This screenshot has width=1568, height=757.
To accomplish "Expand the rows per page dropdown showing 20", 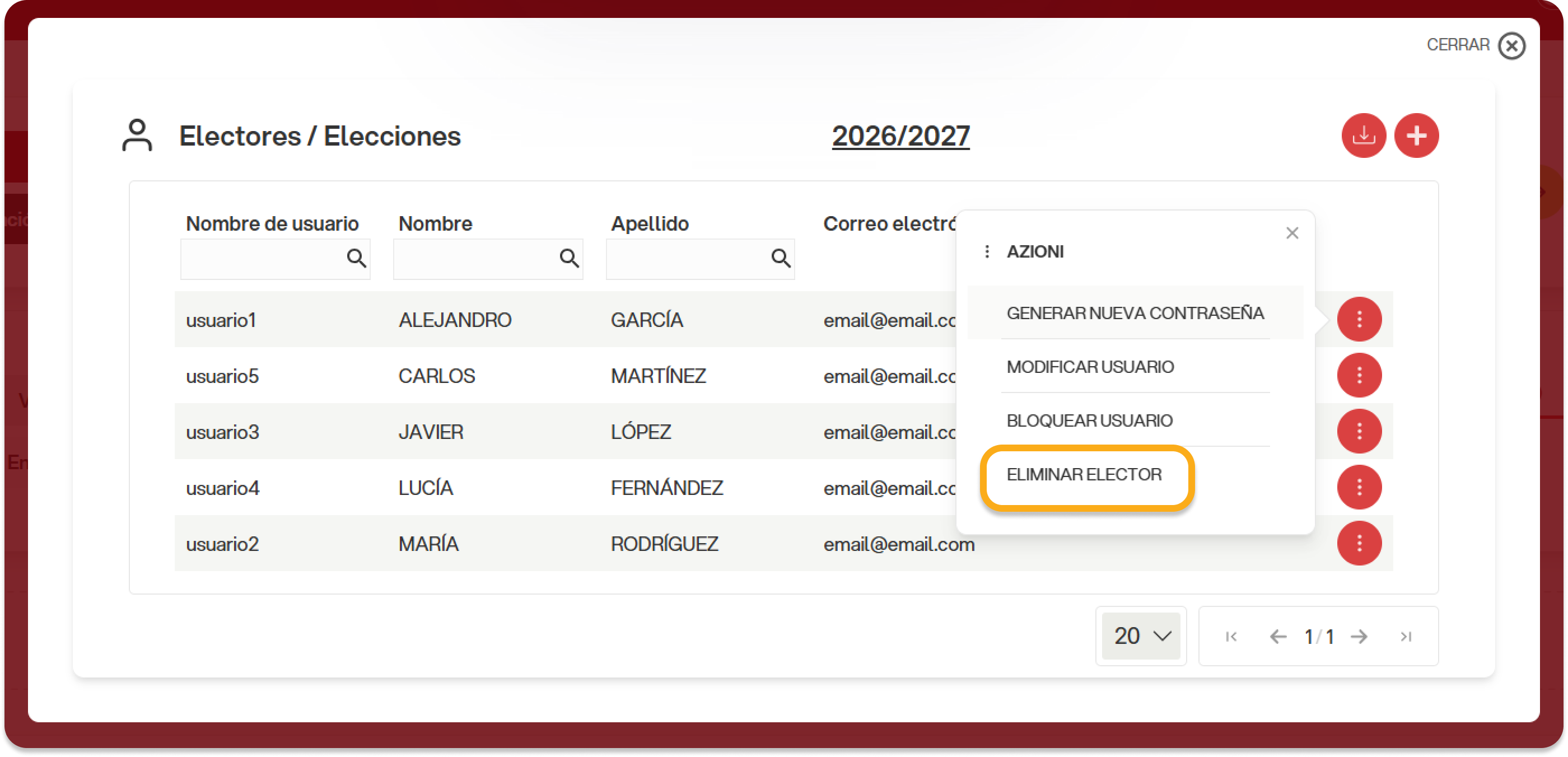I will pyautogui.click(x=1141, y=636).
